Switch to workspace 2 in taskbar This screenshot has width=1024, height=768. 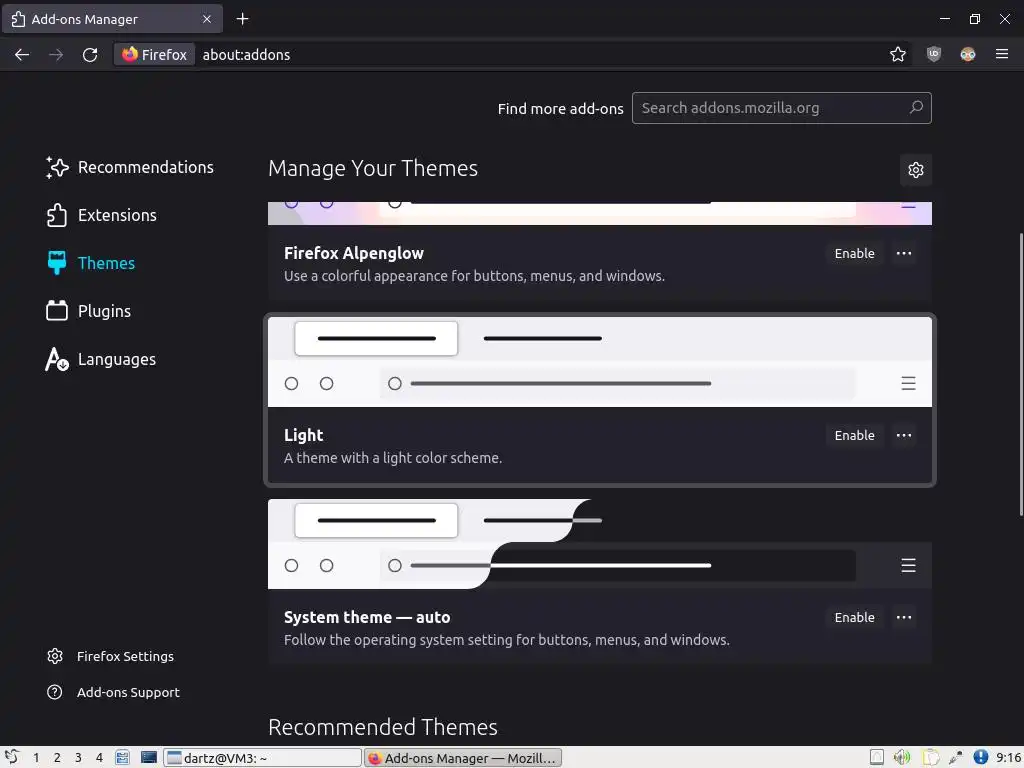(x=57, y=758)
